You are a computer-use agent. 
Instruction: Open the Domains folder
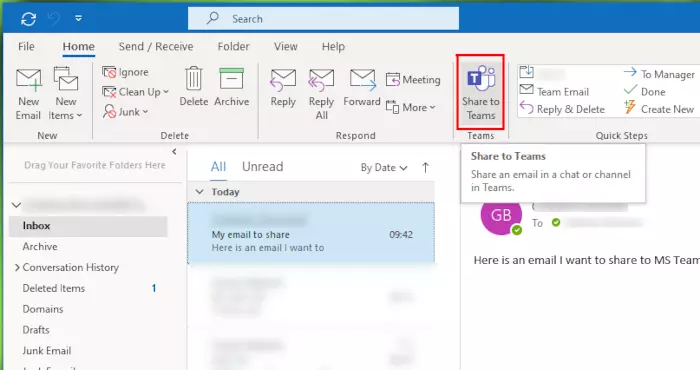(x=43, y=309)
